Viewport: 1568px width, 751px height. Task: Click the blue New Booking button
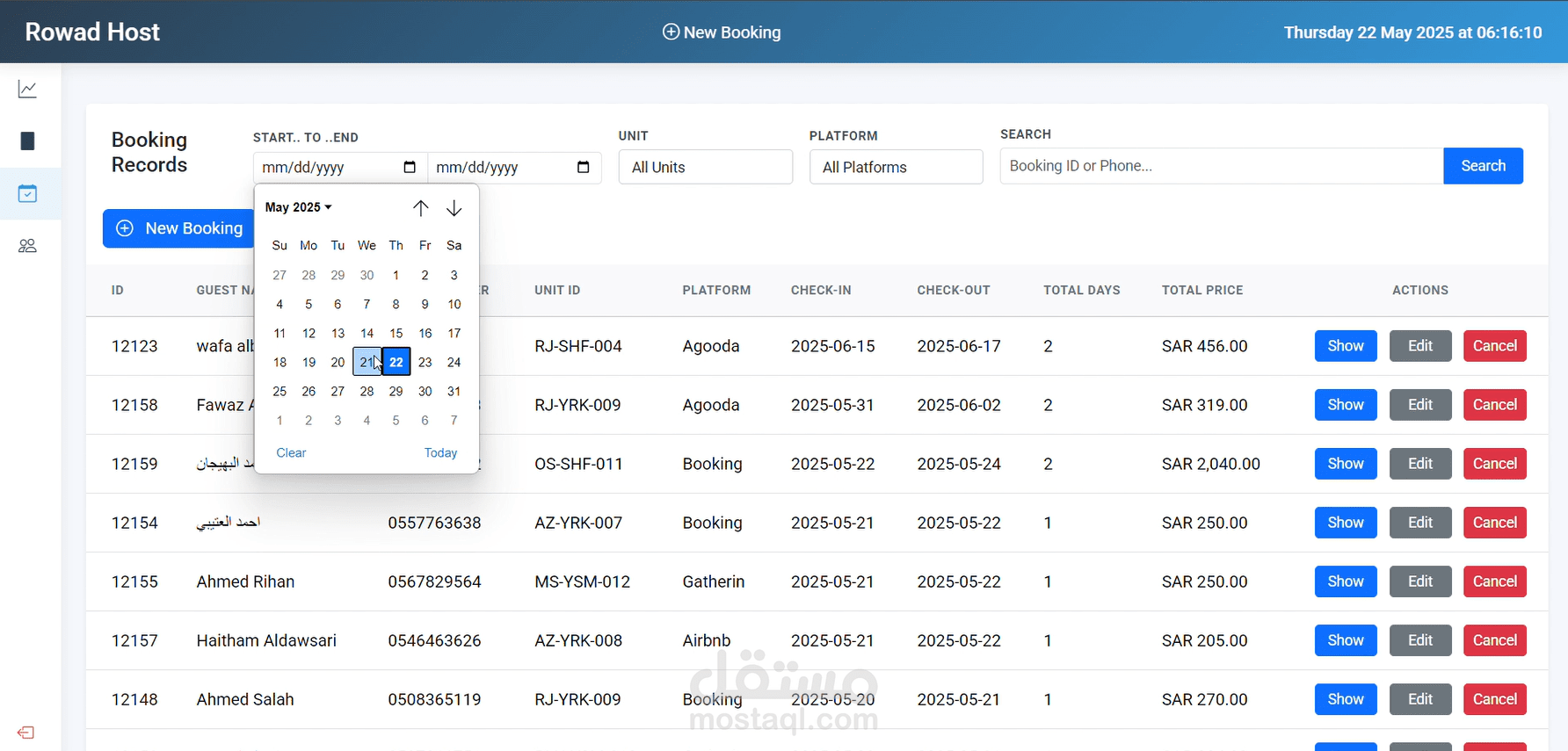[x=179, y=228]
